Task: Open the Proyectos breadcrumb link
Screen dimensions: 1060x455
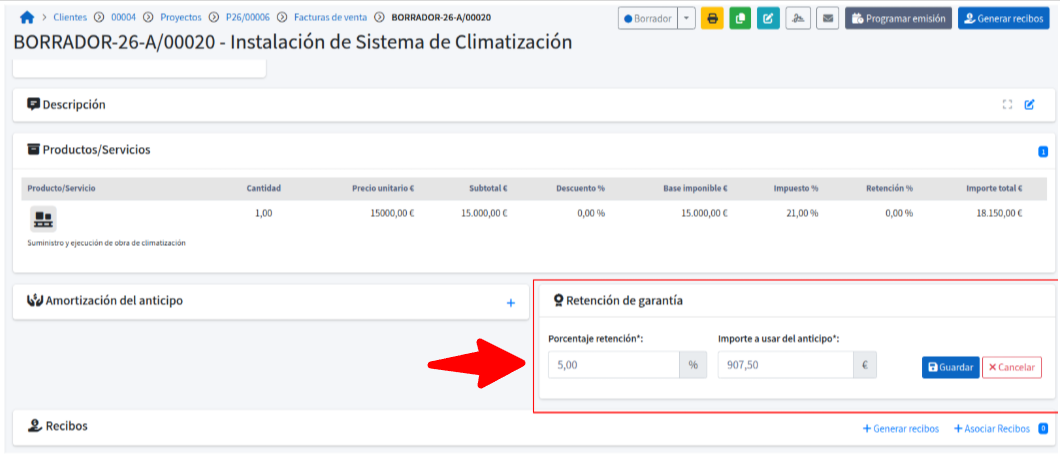Action: [181, 18]
